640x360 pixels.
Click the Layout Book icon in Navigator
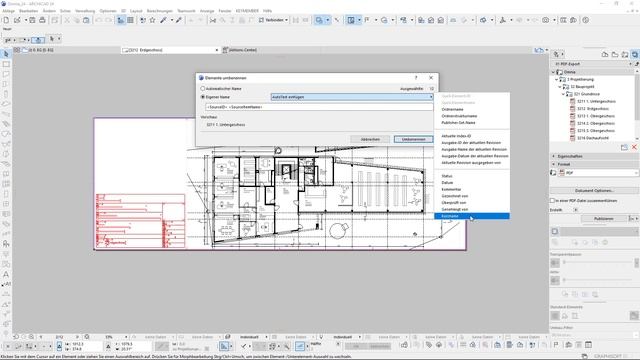[624, 54]
